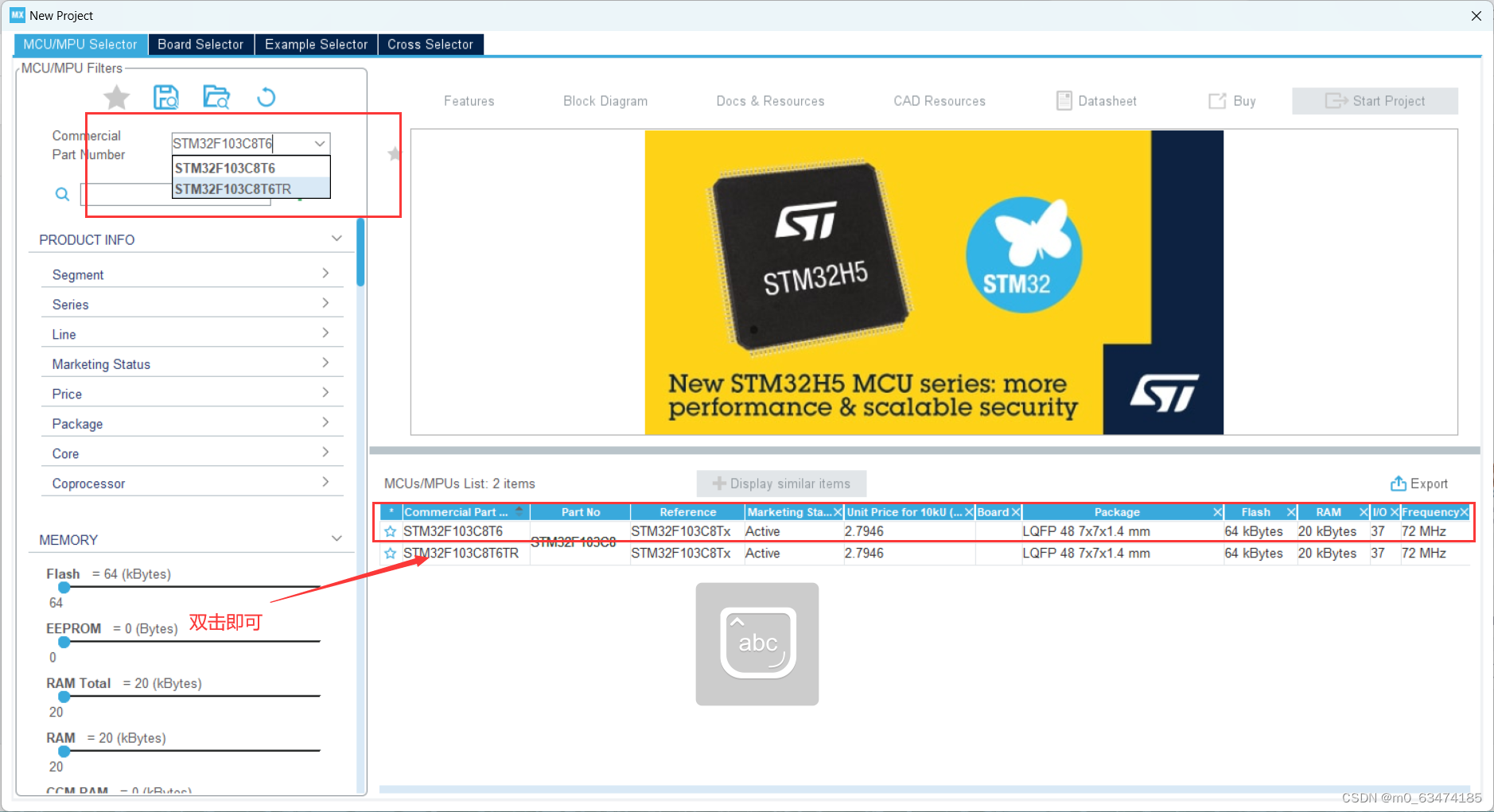Open the Commercial Part Number dropdown arrow
The width and height of the screenshot is (1494, 812).
(320, 144)
